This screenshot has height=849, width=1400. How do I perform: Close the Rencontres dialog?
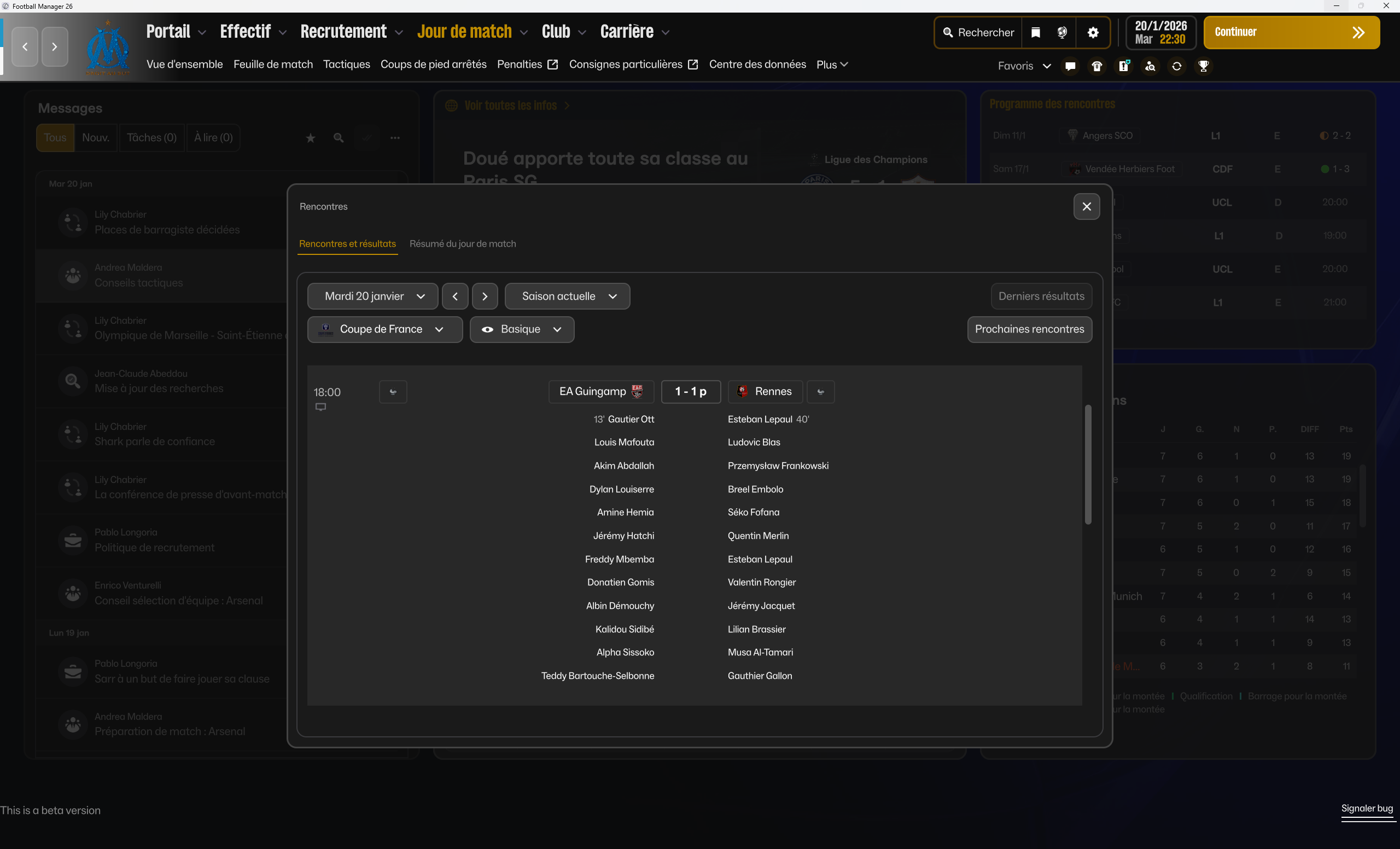[x=1086, y=206]
